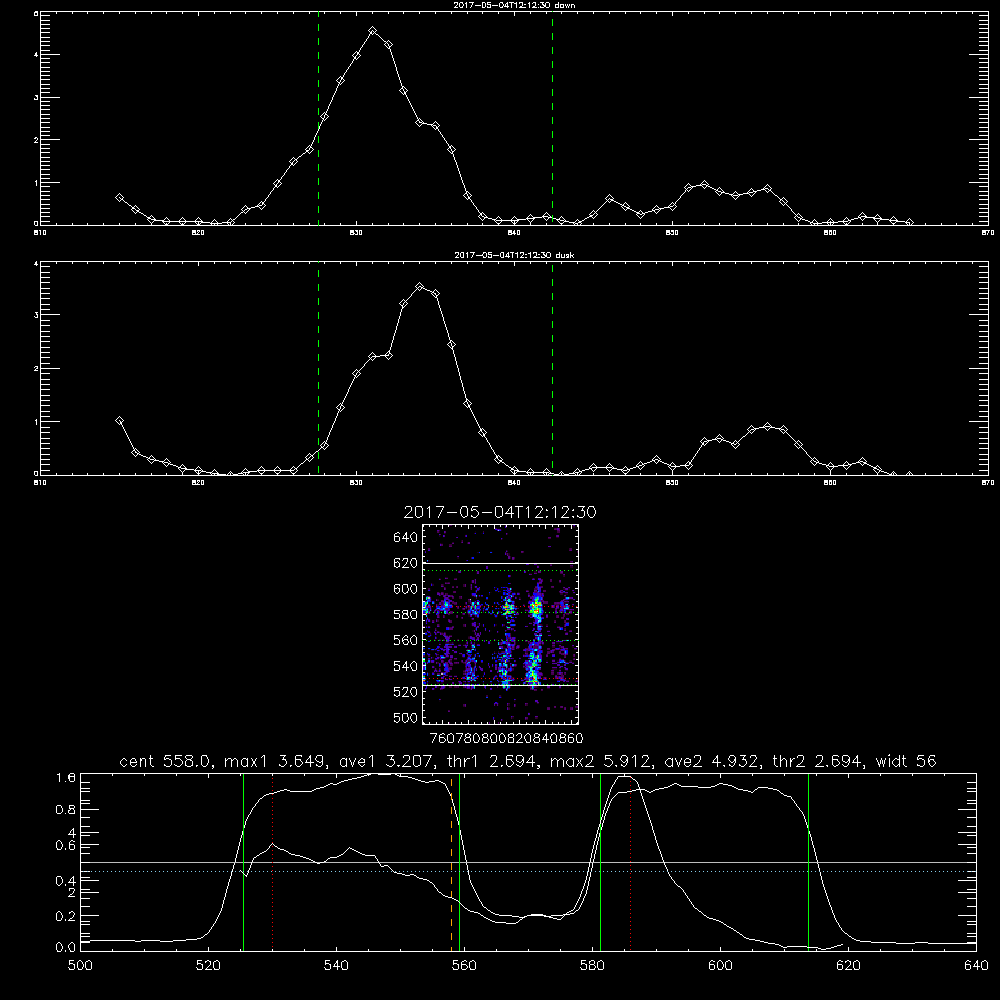1000x1000 pixels.
Task: Click the green vertical line near 525 in the bottom plot
Action: tap(244, 862)
